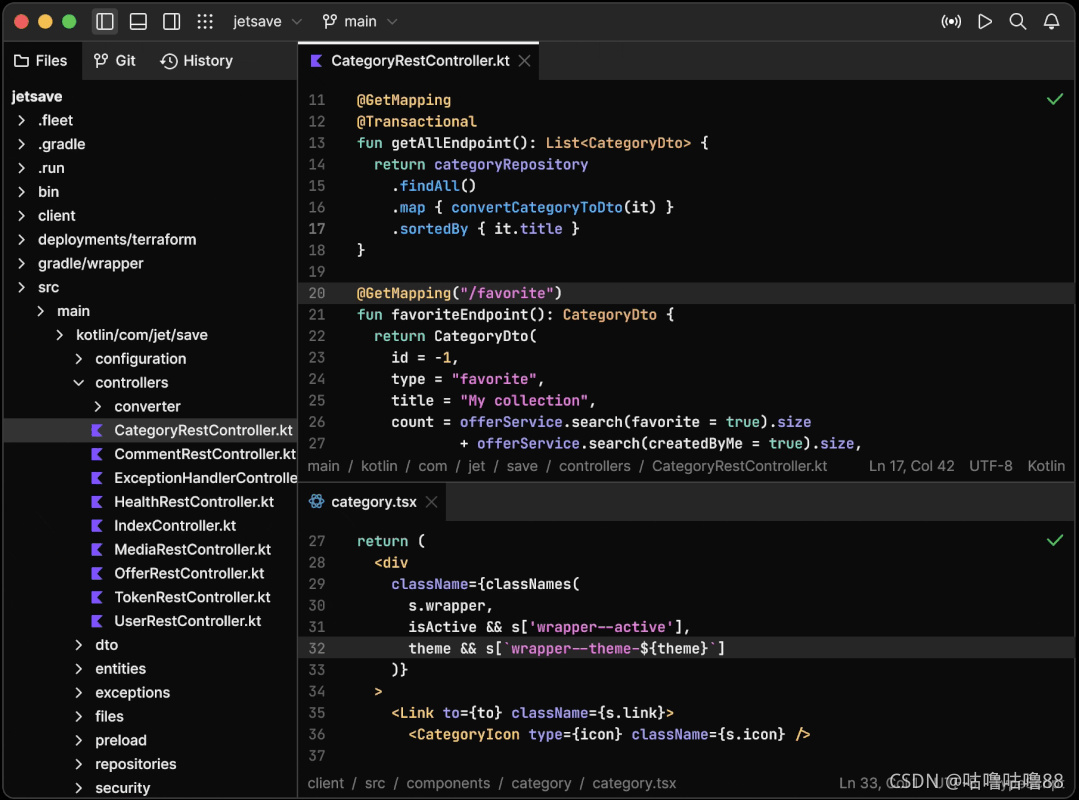Toggle the right sidebar panel
Viewport: 1079px width, 800px height.
point(172,21)
